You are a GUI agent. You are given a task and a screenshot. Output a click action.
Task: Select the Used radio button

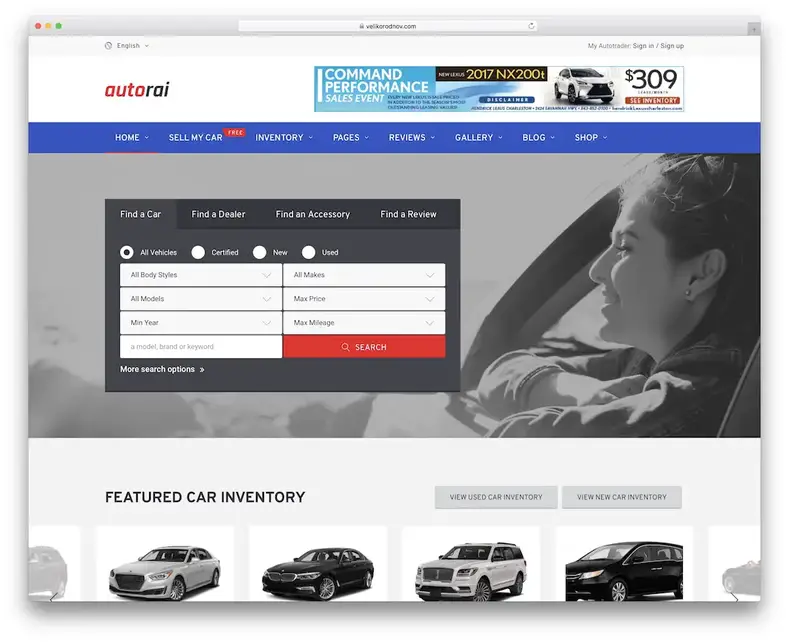pos(308,252)
